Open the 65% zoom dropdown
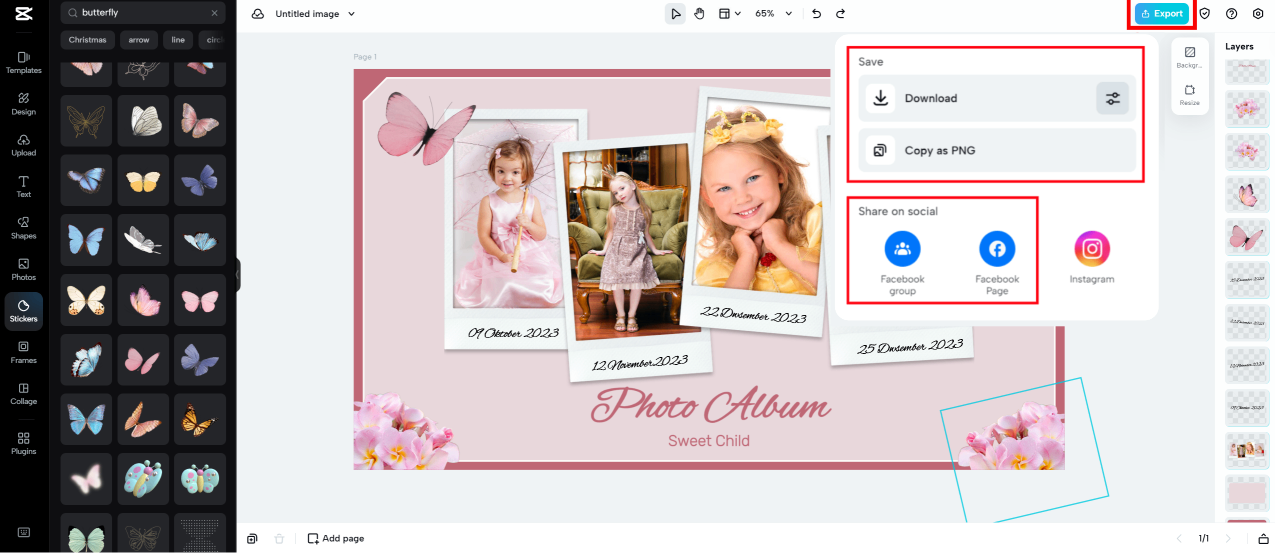Viewport: 1275px width, 556px height. (773, 14)
